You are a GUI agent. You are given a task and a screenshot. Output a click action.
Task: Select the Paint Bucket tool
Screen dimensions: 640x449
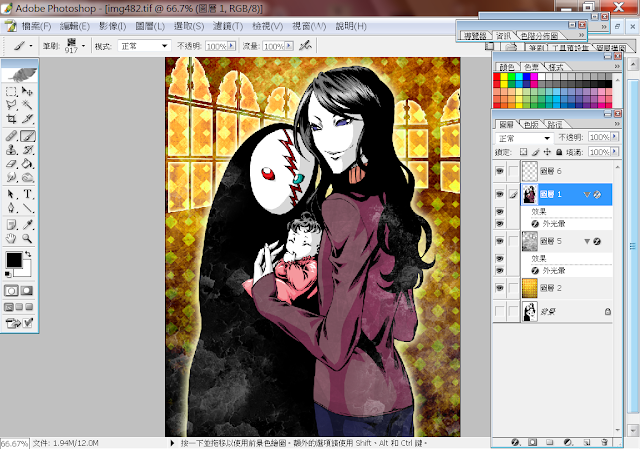(x=27, y=164)
